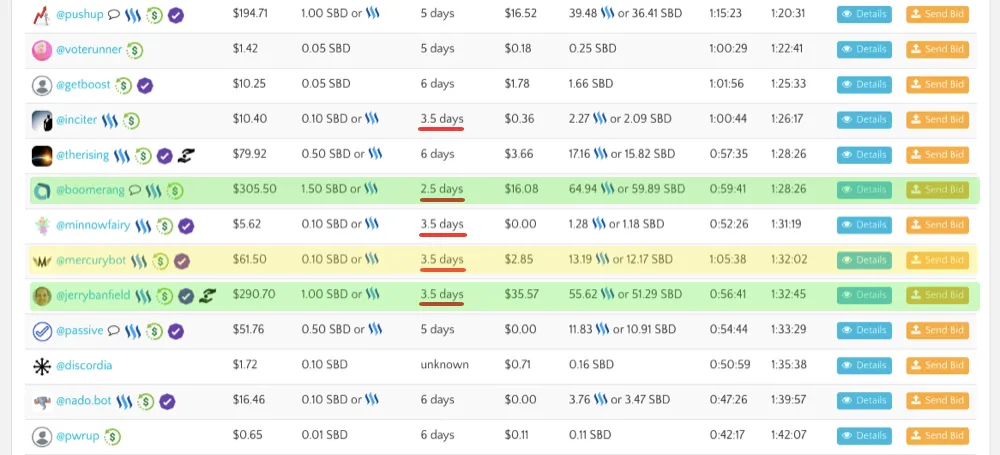Send Bid to @pushup
This screenshot has height=455, width=1000.
pos(938,14)
